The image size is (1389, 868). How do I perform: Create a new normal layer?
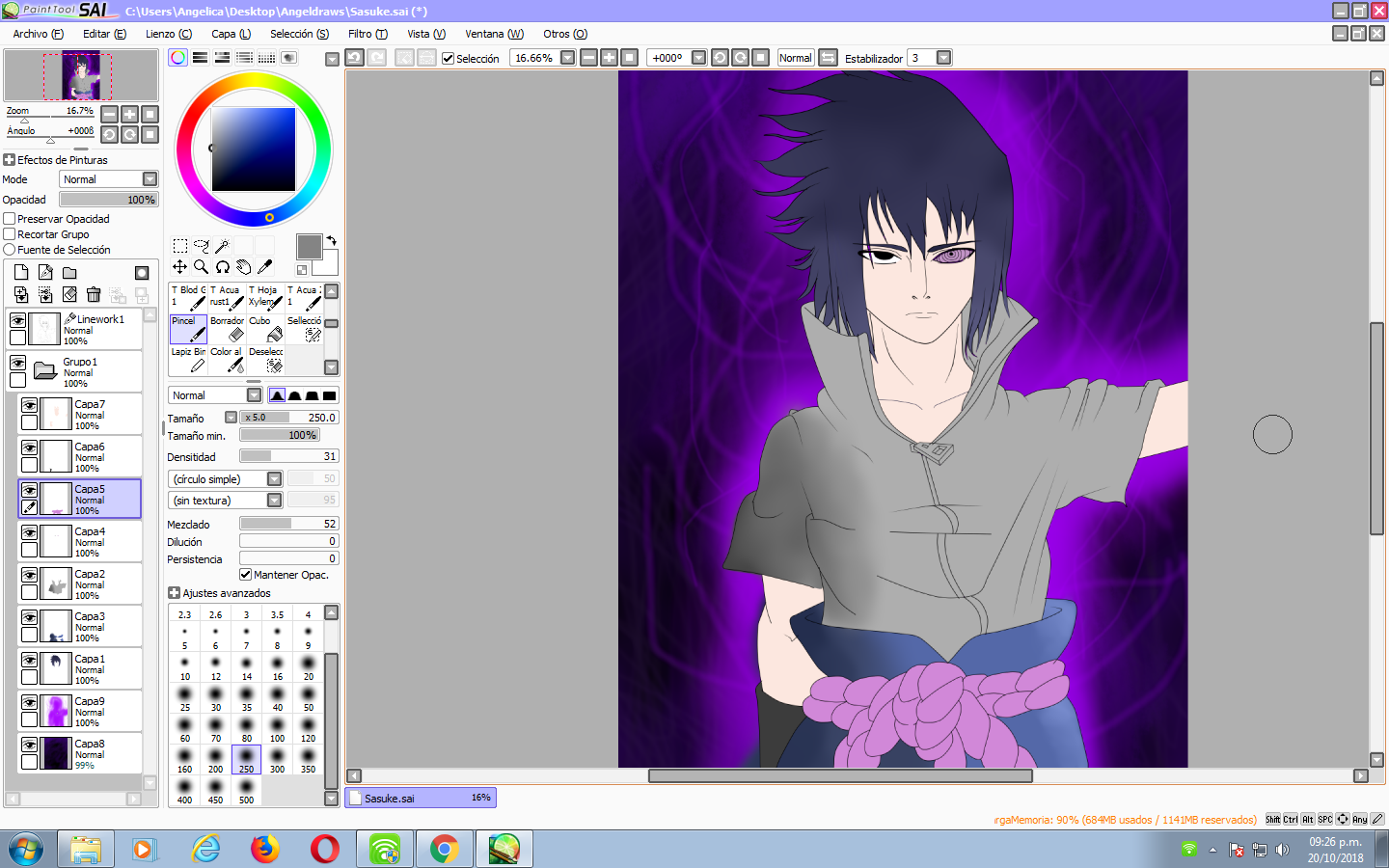tap(21, 273)
